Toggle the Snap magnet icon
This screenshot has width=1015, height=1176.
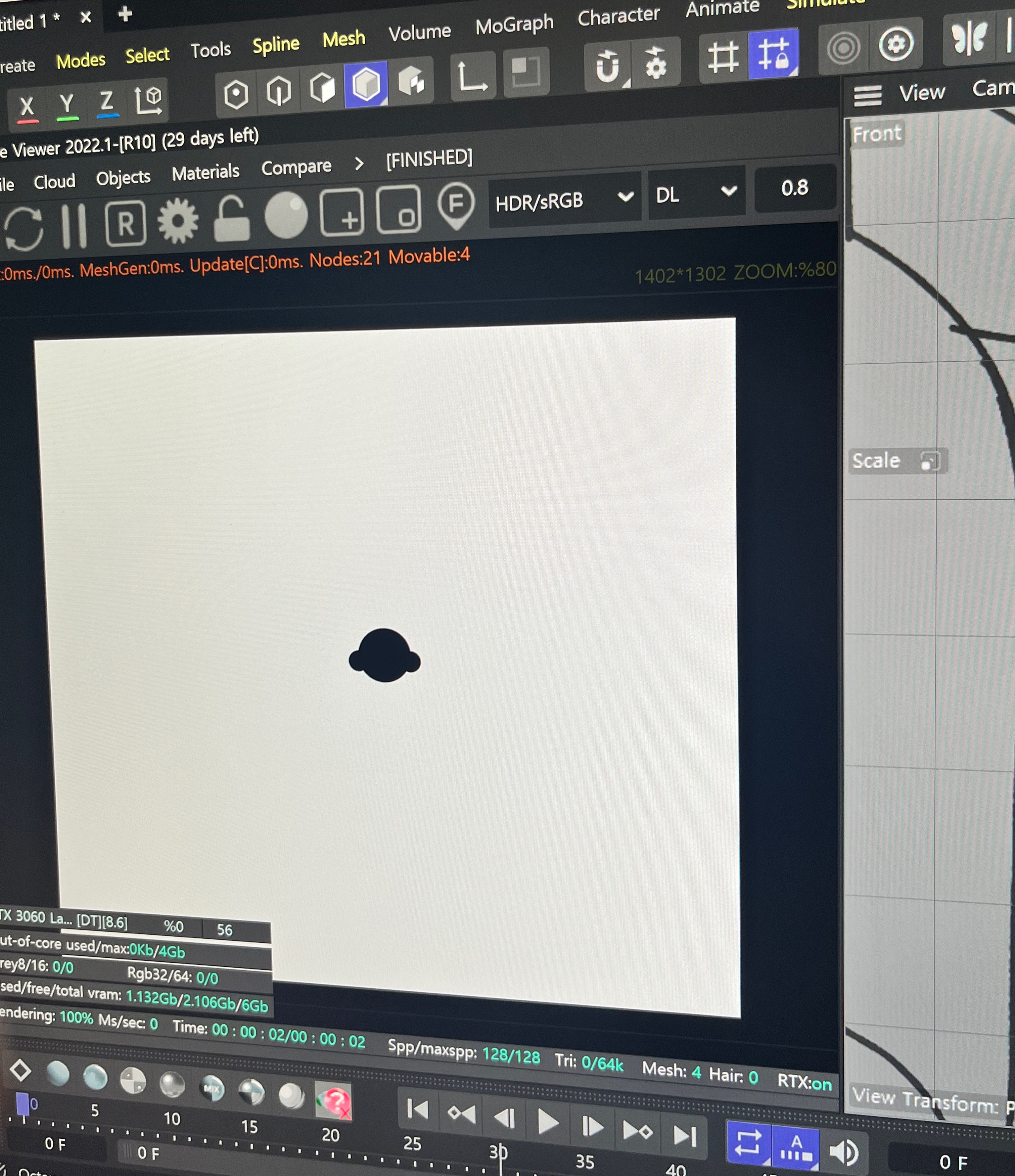point(608,66)
